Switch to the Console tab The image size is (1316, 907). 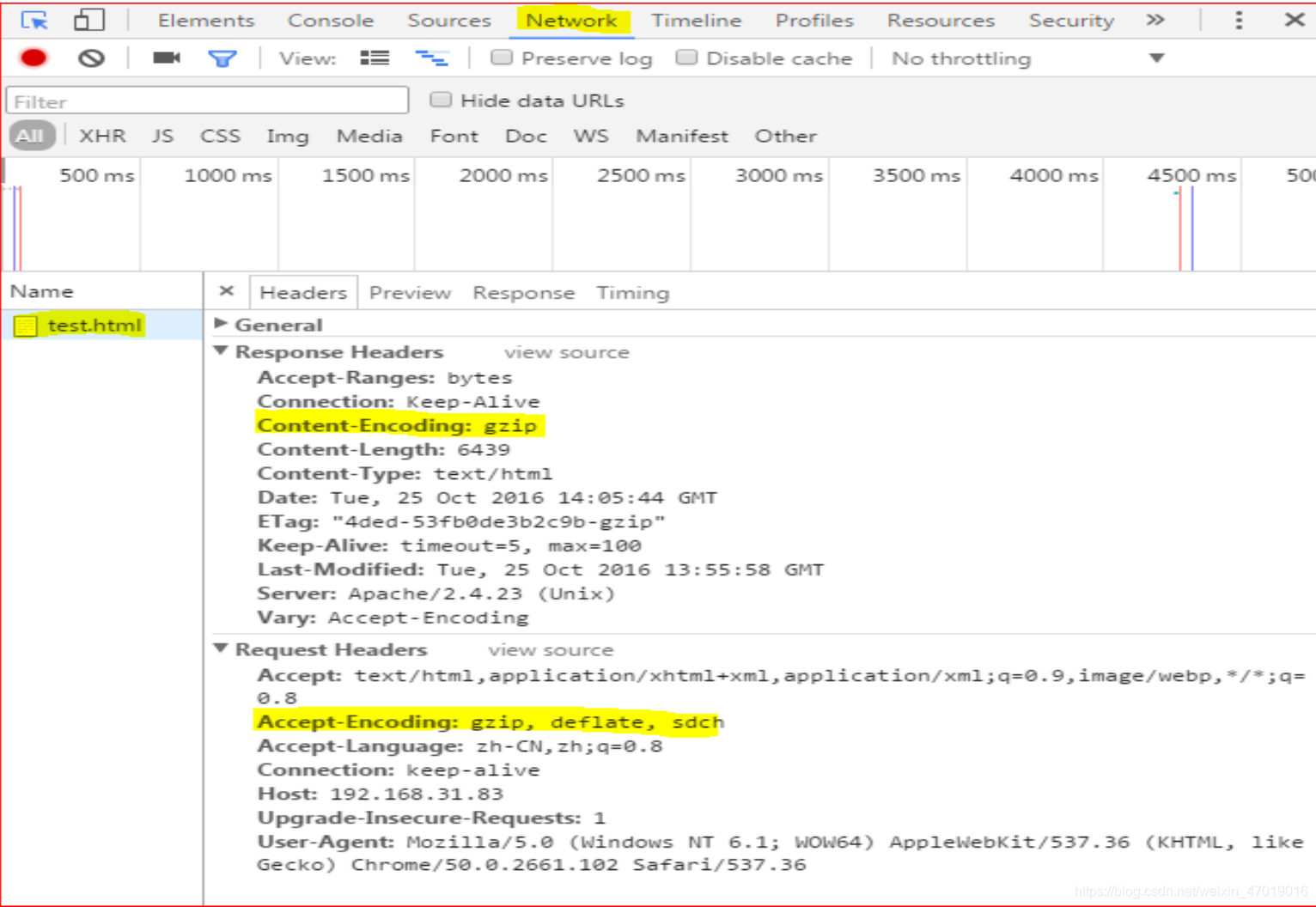coord(331,21)
